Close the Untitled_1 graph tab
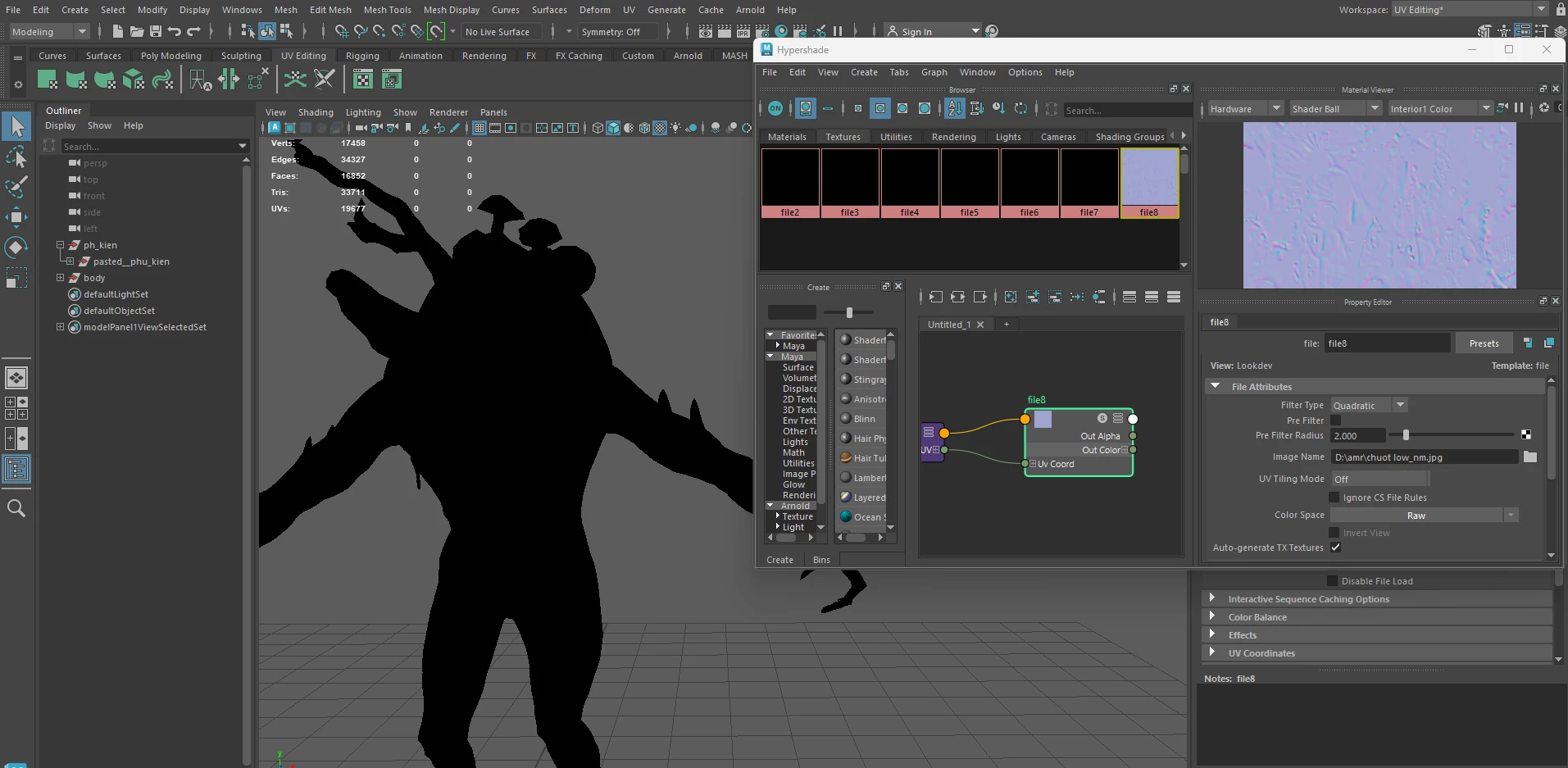The width and height of the screenshot is (1568, 768). click(x=980, y=325)
